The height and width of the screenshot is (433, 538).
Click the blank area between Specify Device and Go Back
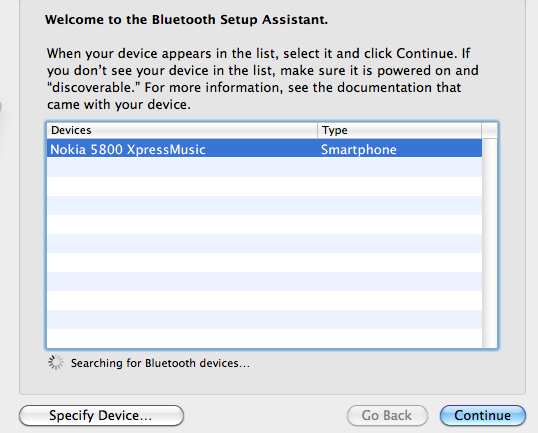pyautogui.click(x=265, y=416)
